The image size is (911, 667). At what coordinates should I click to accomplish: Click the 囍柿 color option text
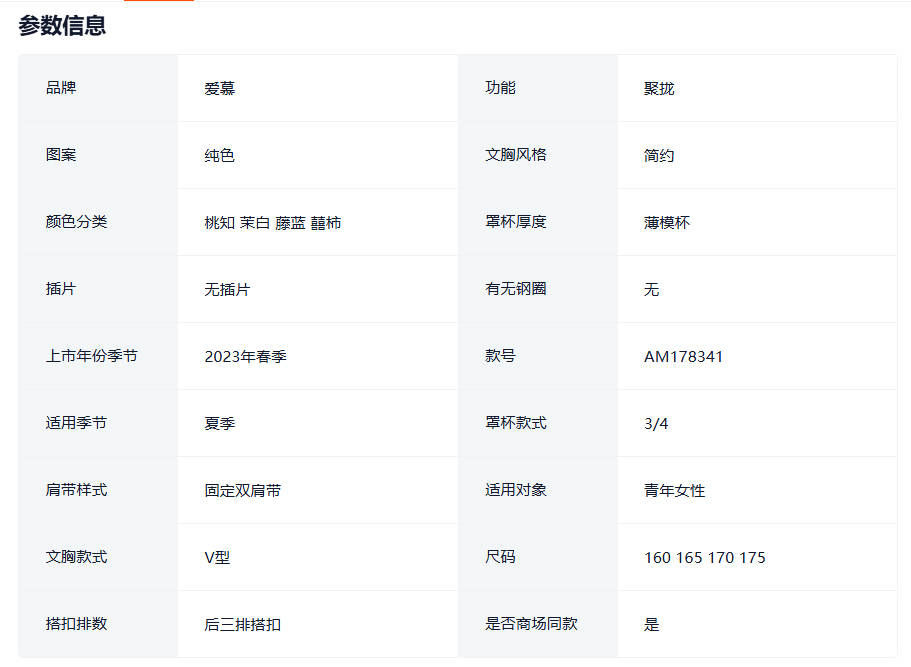tap(326, 223)
